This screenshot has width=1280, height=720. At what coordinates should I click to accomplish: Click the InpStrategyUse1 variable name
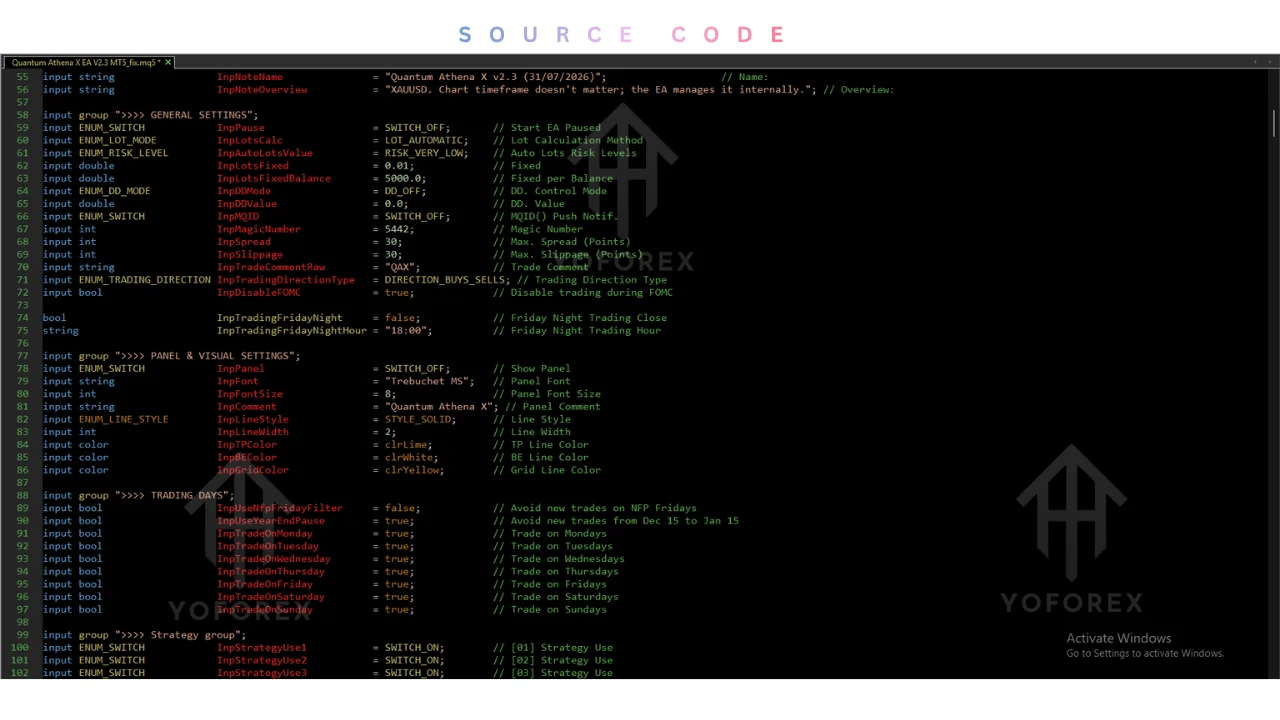(262, 648)
